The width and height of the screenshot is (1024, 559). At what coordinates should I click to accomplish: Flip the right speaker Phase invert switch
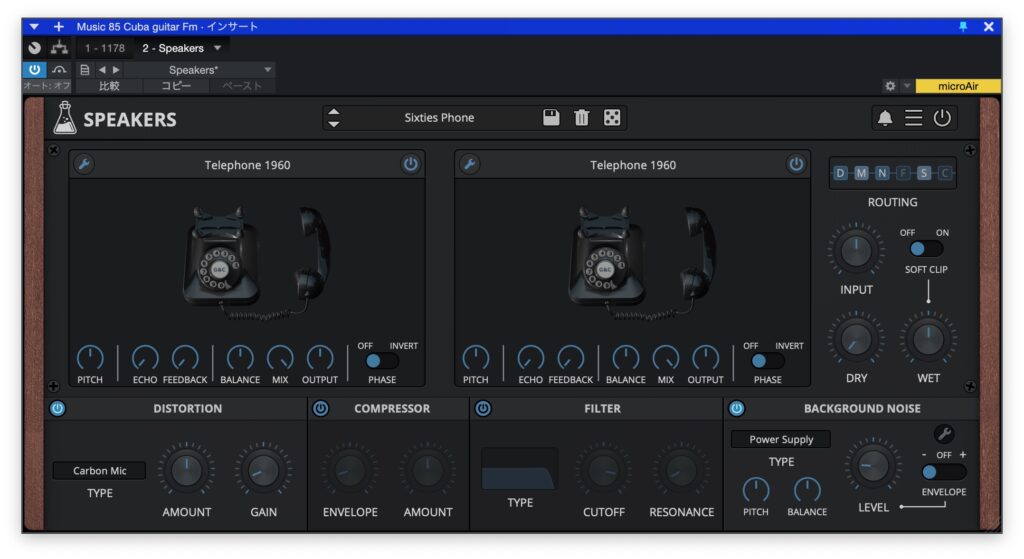767,361
